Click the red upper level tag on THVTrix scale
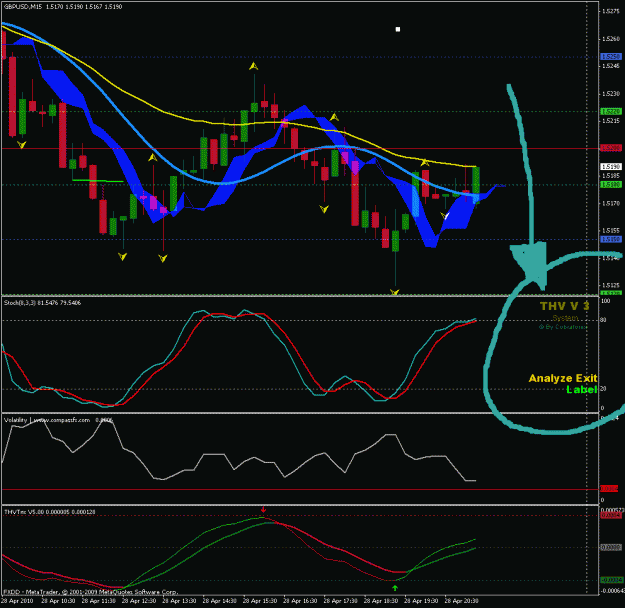Image resolution: width=625 pixels, height=608 pixels. pyautogui.click(x=611, y=516)
